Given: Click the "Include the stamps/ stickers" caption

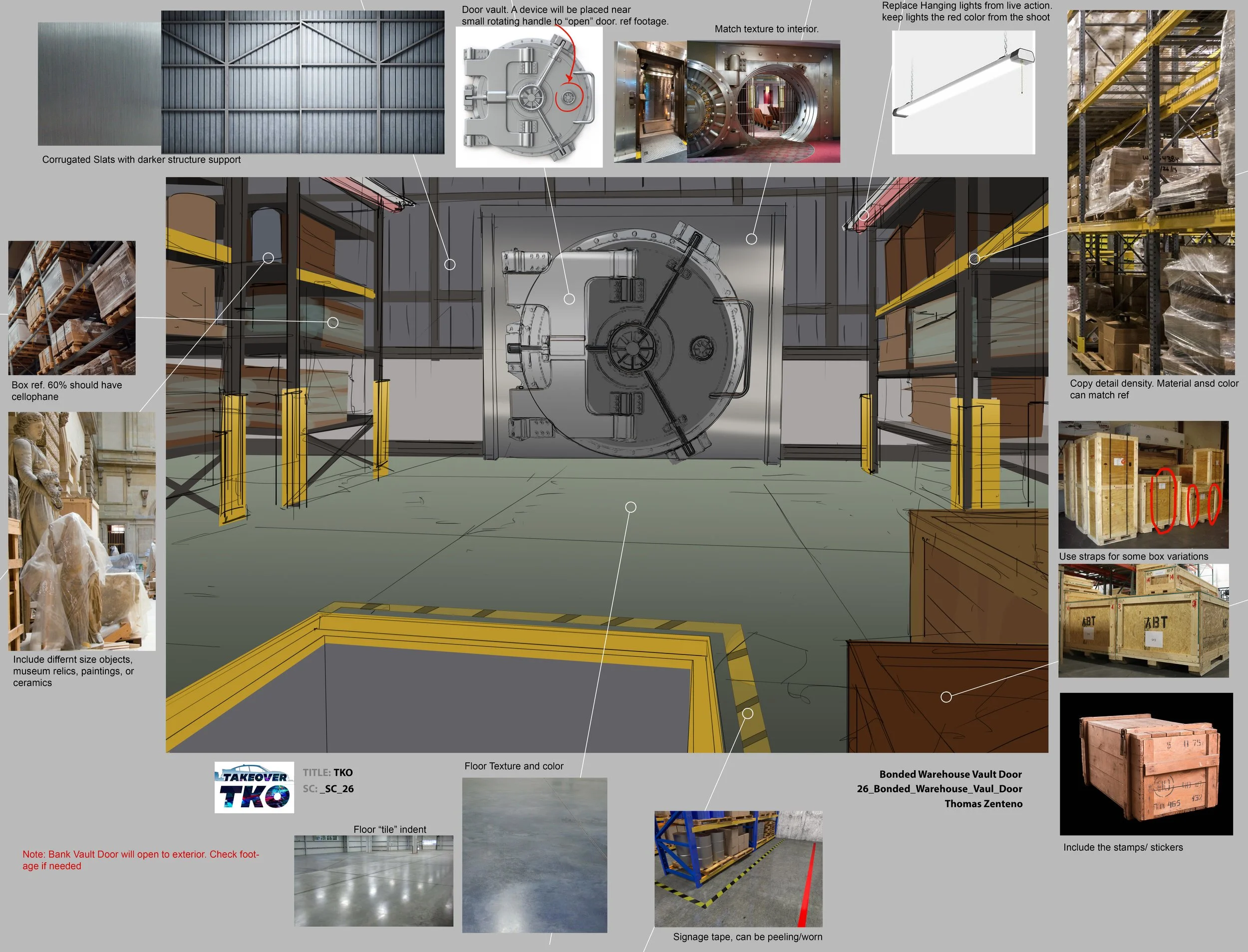Looking at the screenshot, I should [x=1123, y=847].
